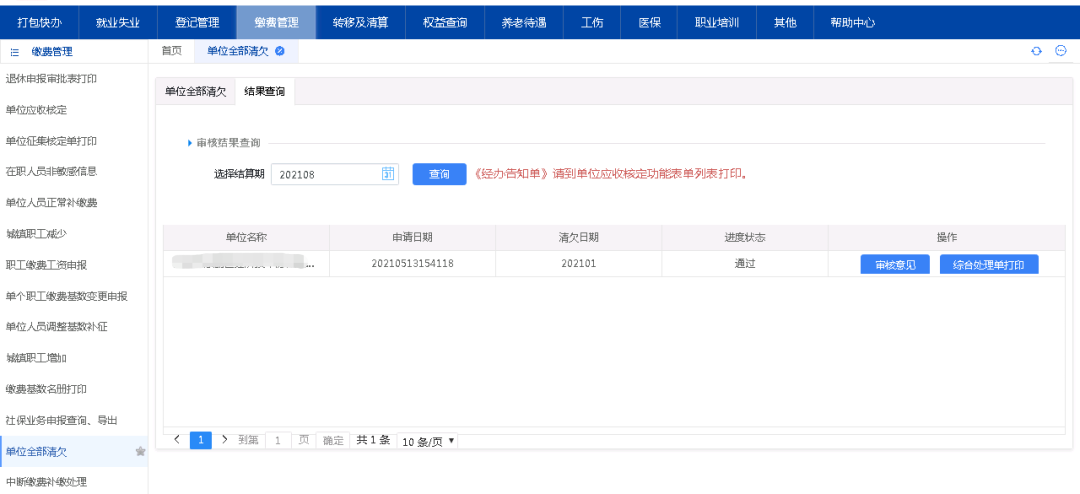This screenshot has height=494, width=1080.
Task: Click the star icon beside 单位全部清欠 in sidebar
Action: point(140,452)
